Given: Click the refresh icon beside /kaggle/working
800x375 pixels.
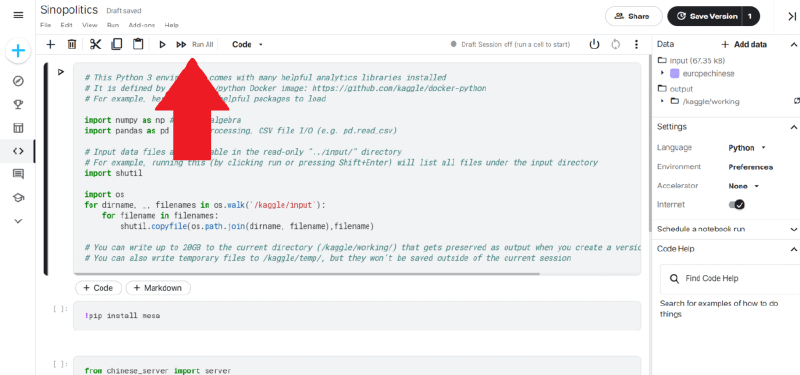Looking at the screenshot, I should pos(796,101).
